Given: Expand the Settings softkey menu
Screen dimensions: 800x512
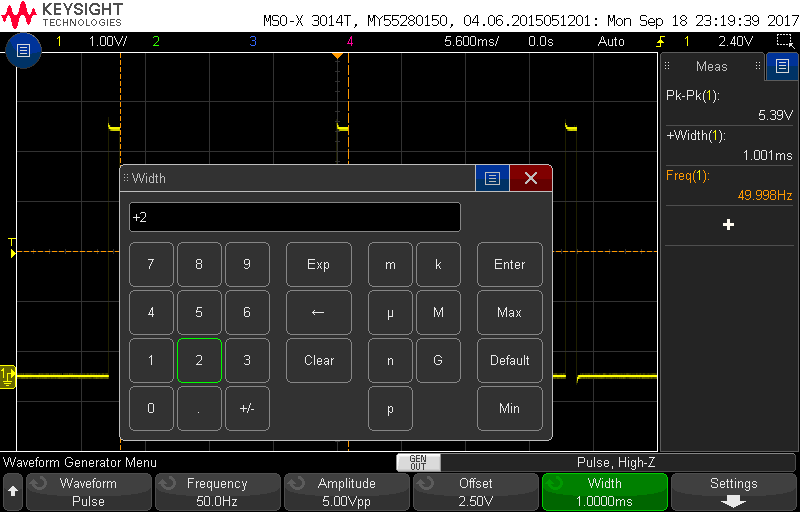Looking at the screenshot, I should pyautogui.click(x=733, y=491).
